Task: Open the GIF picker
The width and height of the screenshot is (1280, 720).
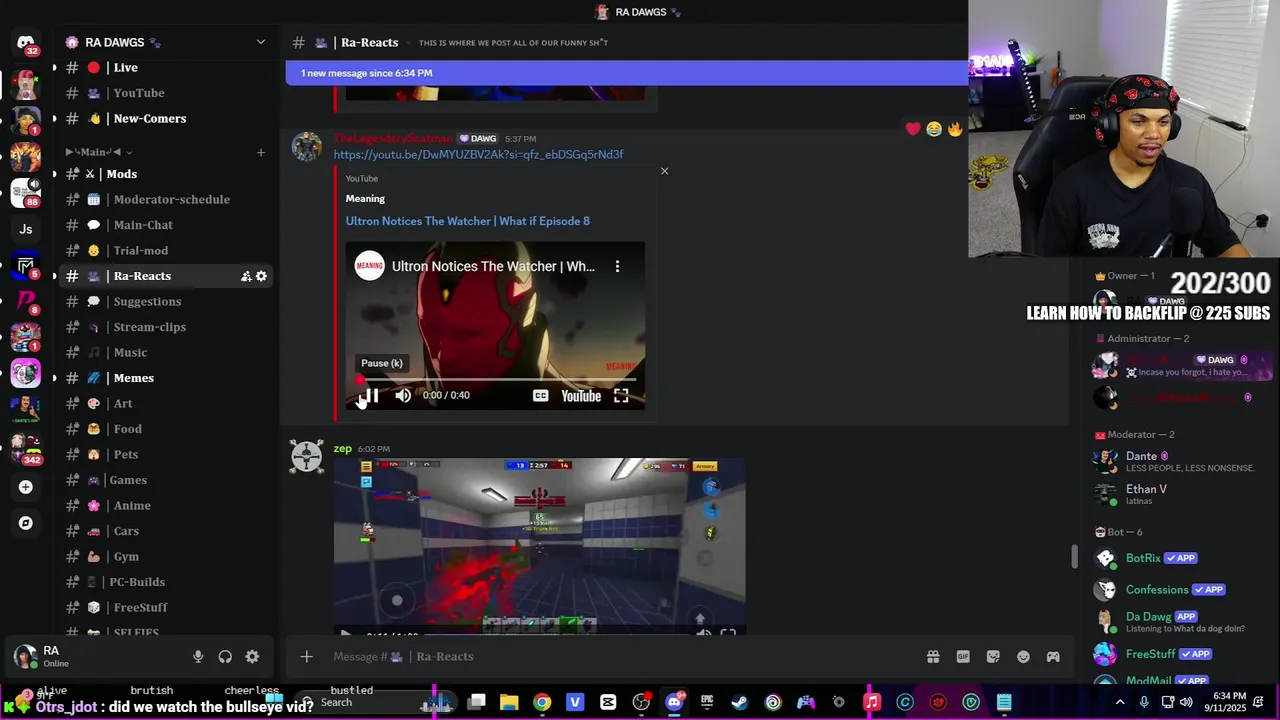Action: pyautogui.click(x=963, y=657)
